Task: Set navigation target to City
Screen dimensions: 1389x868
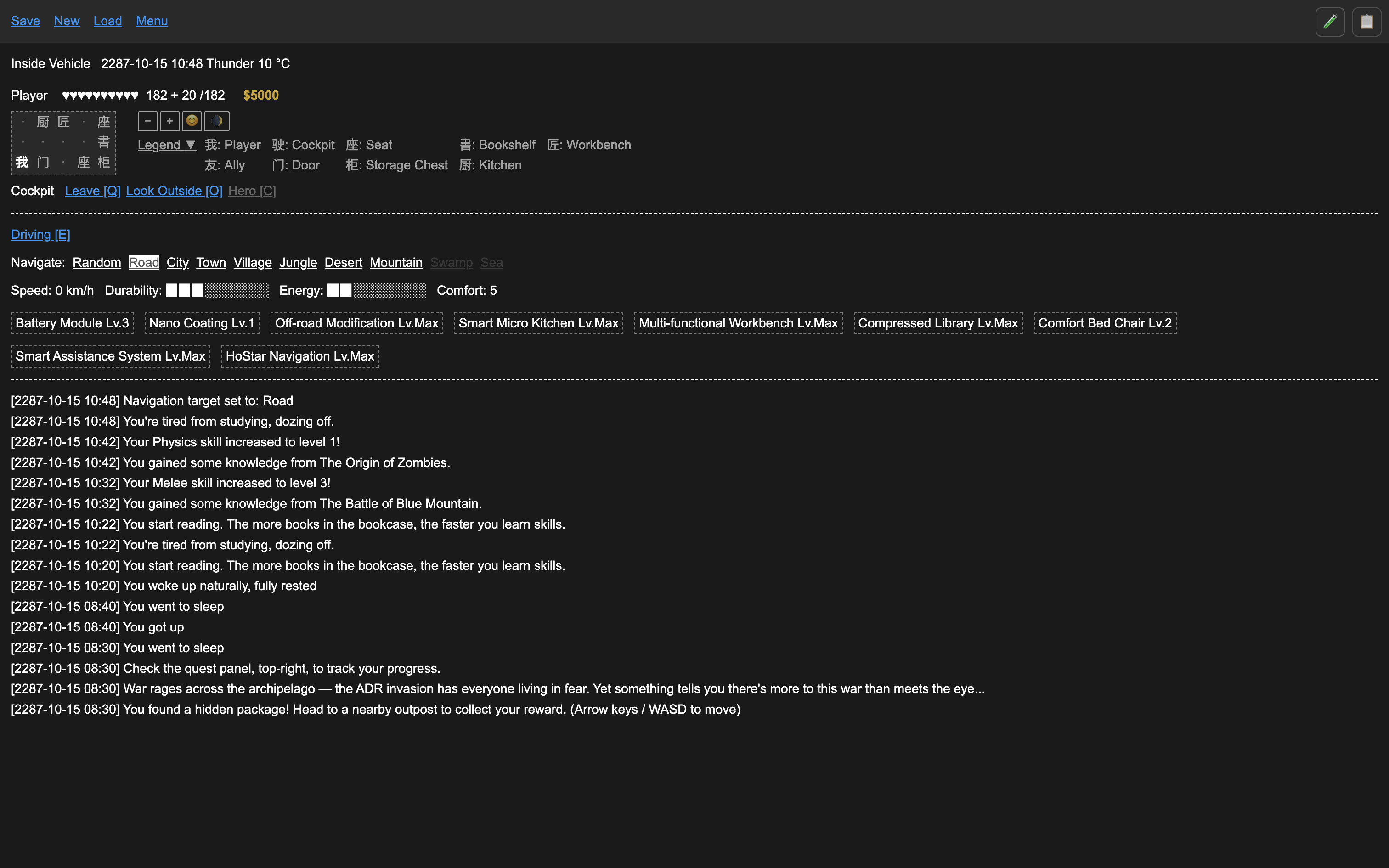Action: [x=177, y=262]
